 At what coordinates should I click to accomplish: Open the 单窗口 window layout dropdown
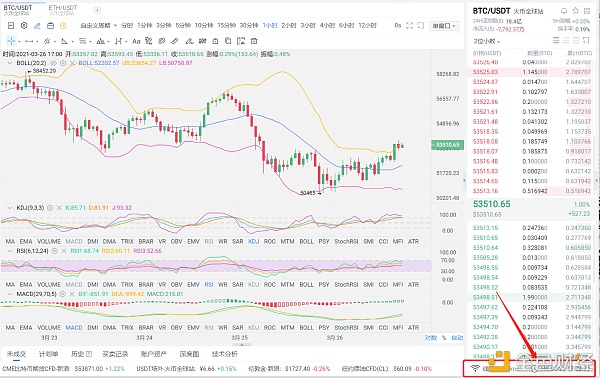pos(444,26)
